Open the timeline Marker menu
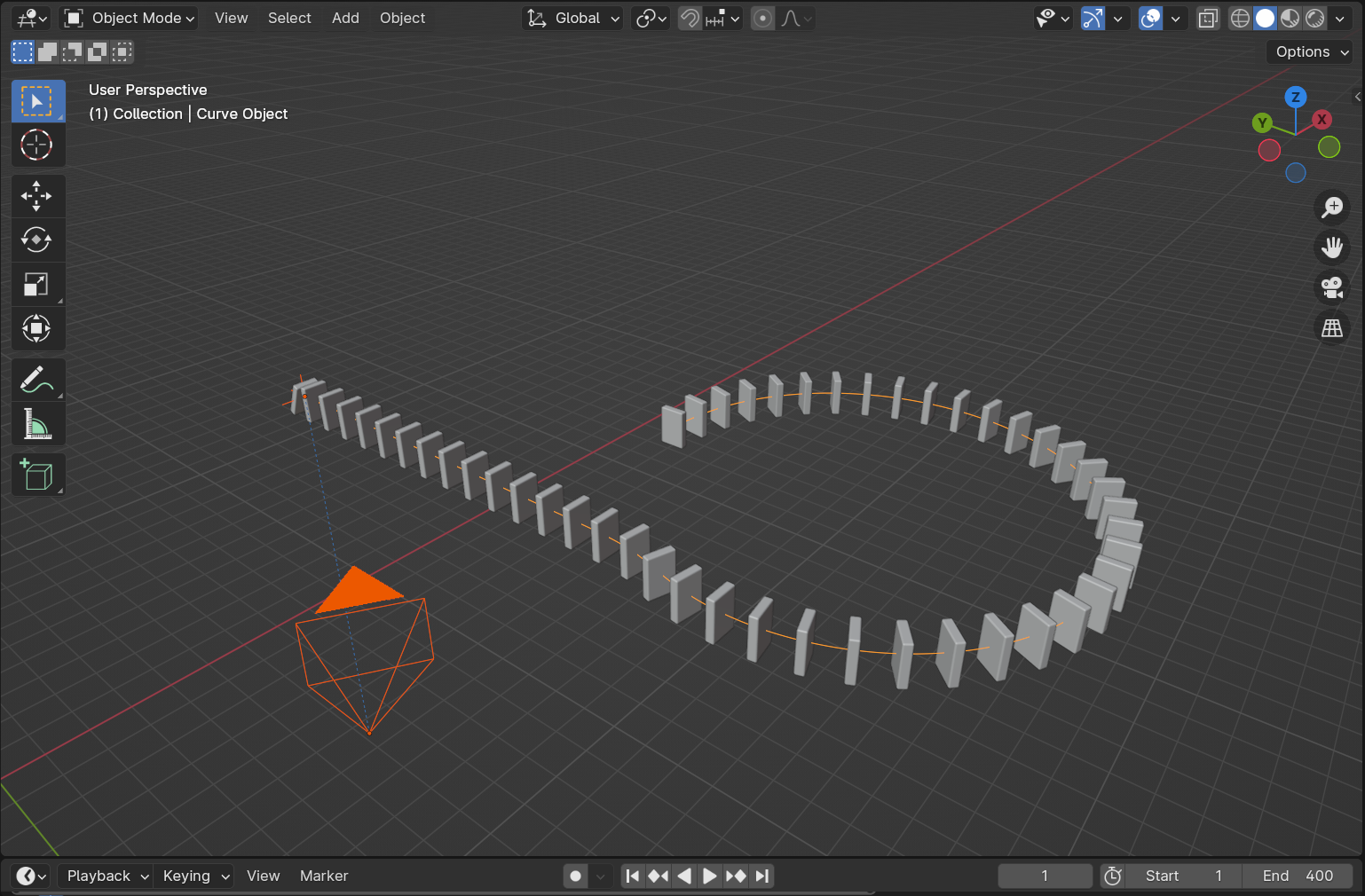Viewport: 1365px width, 896px height. [x=324, y=876]
